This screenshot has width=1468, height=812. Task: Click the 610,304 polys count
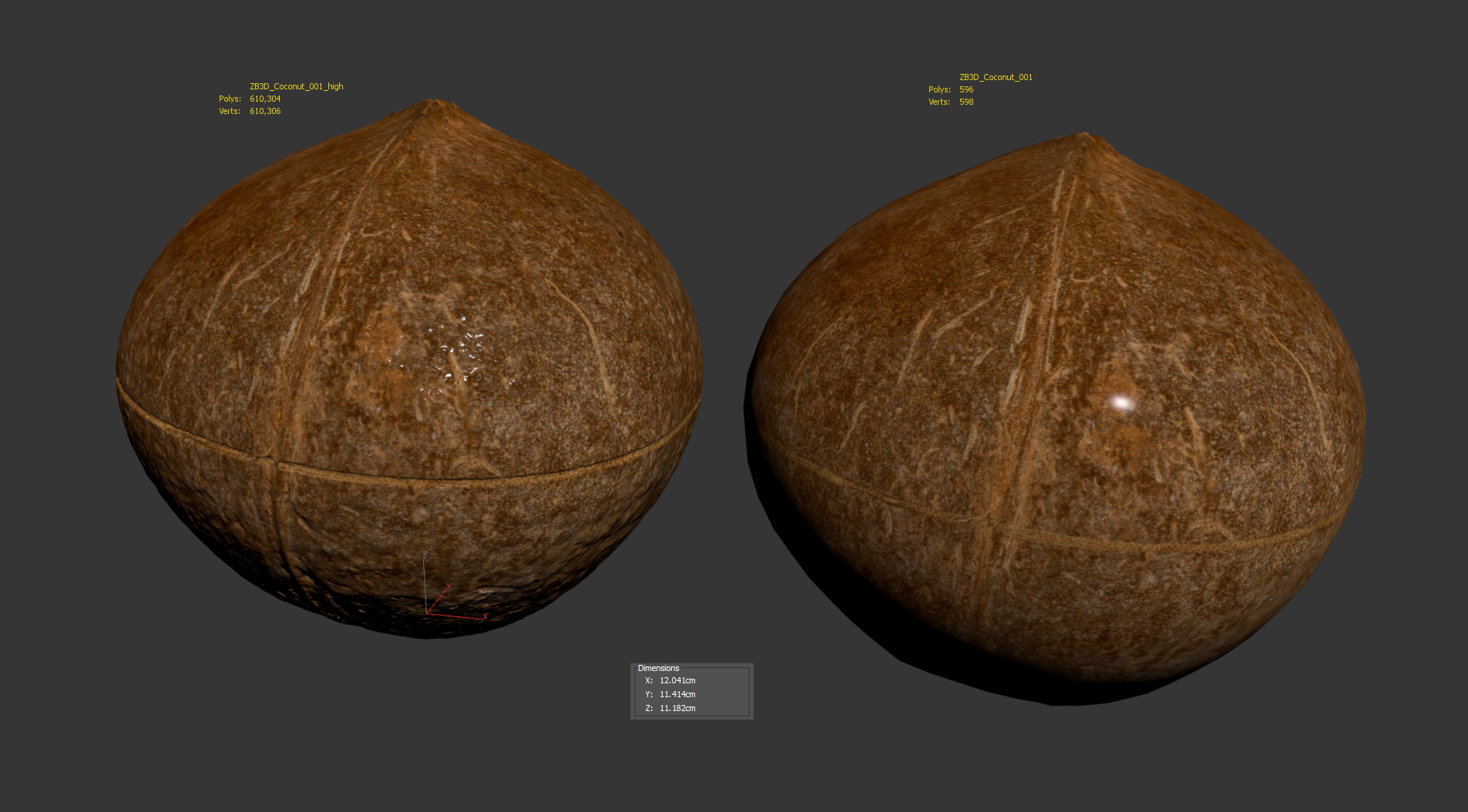265,99
